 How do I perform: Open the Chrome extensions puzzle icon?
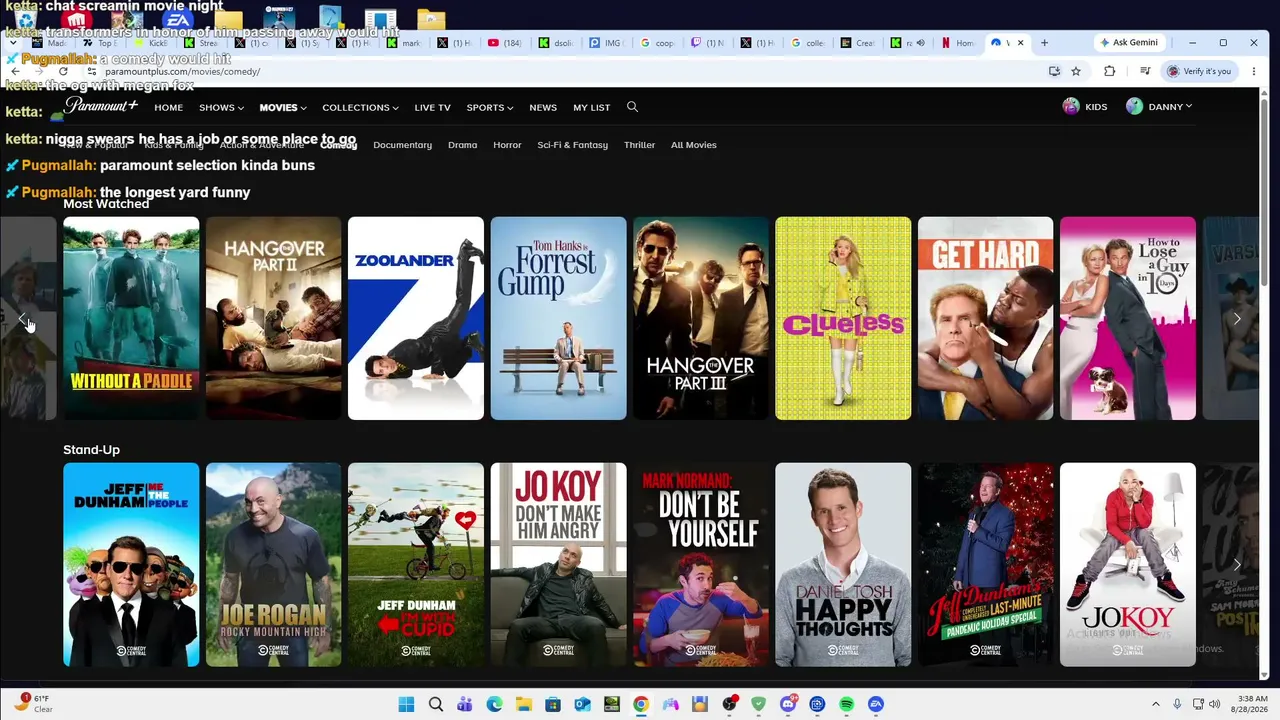[x=1109, y=71]
